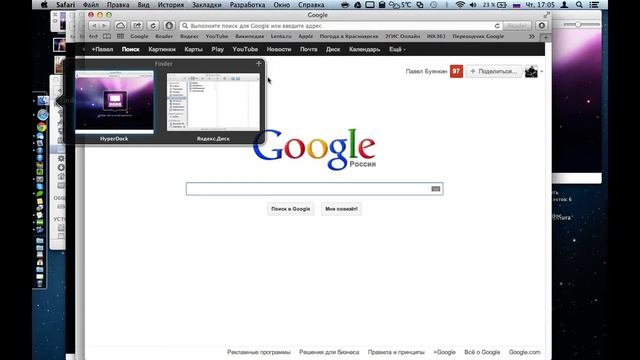Image resolution: width=640 pixels, height=360 pixels.
Task: Open Переводчик Google bookmark
Action: [x=478, y=36]
